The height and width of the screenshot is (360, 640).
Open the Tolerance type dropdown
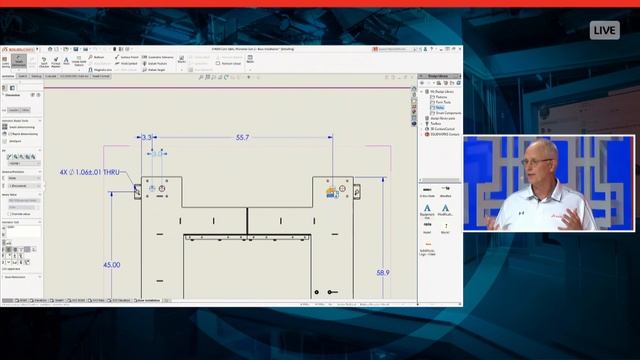coord(24,178)
